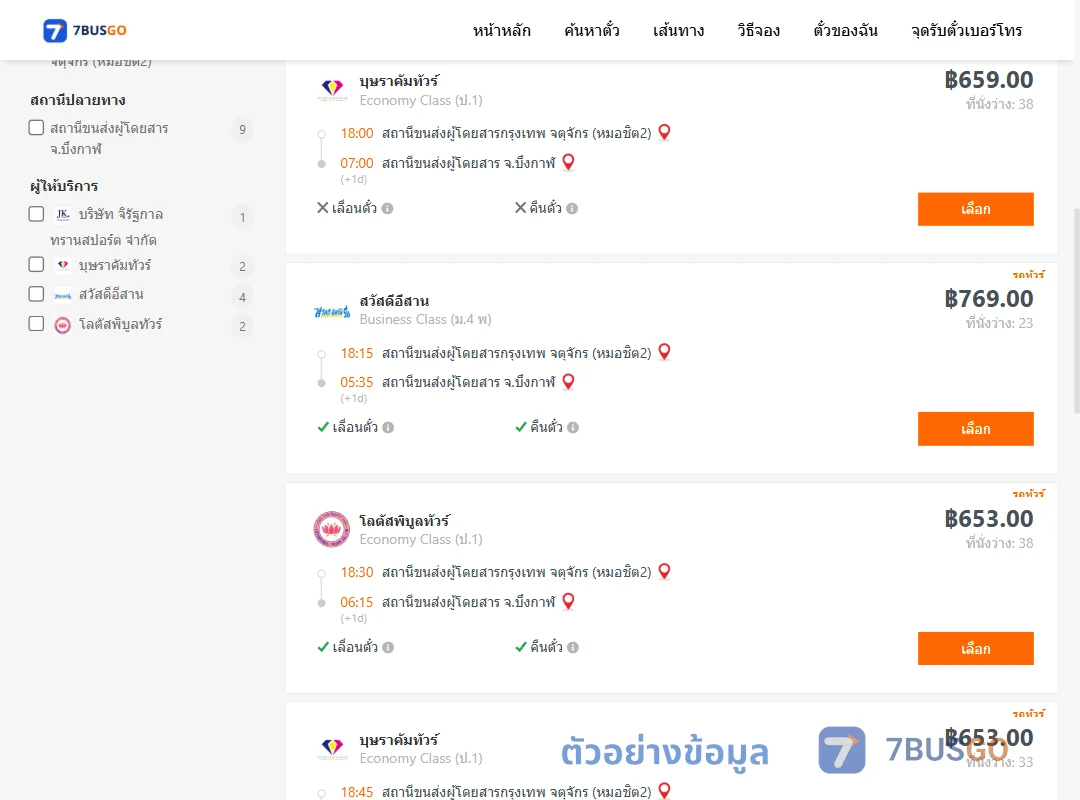1080x800 pixels.
Task: Click the page vertical scrollbar
Action: (1076, 310)
